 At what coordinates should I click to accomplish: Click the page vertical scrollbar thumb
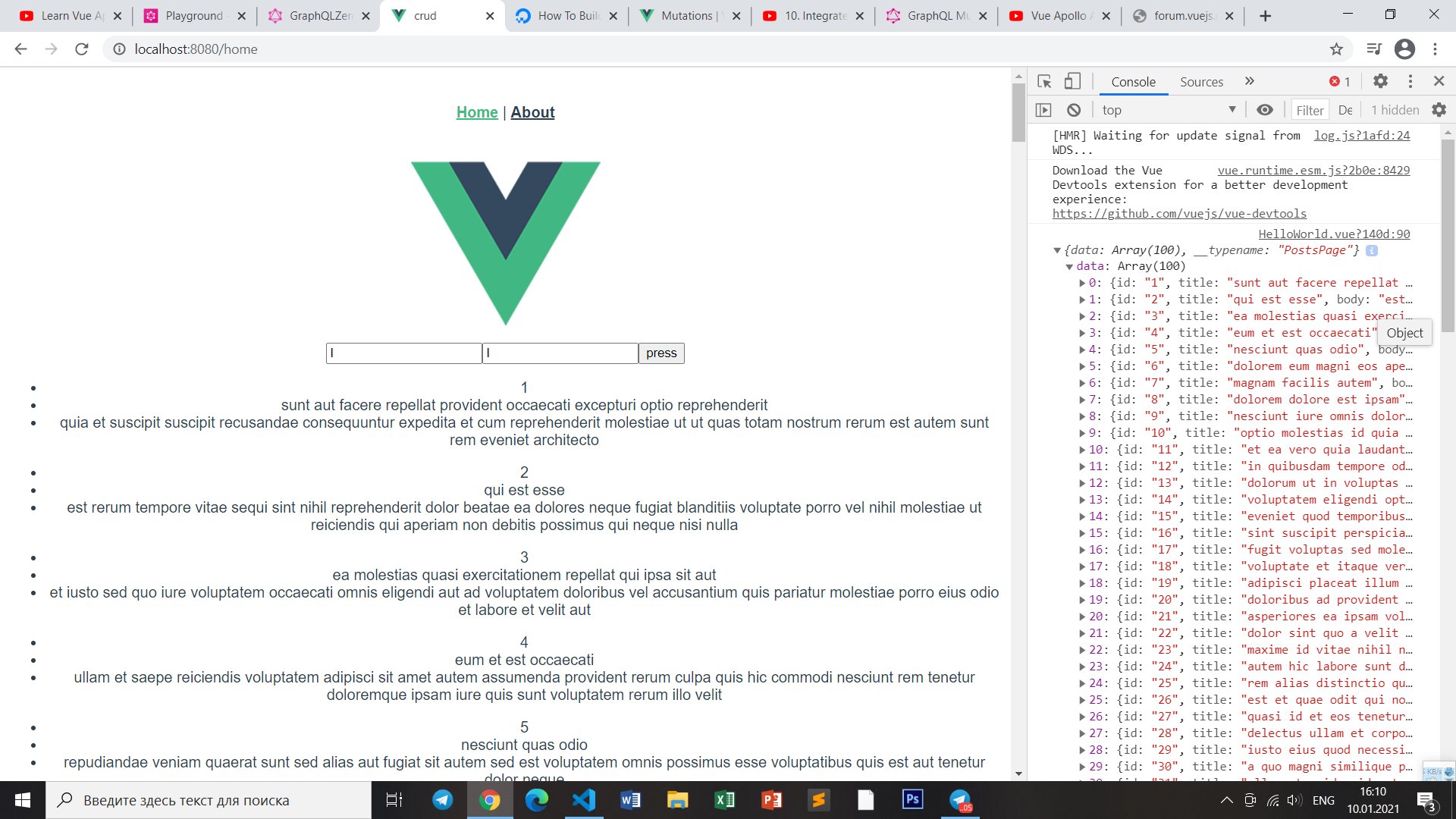coord(1018,112)
